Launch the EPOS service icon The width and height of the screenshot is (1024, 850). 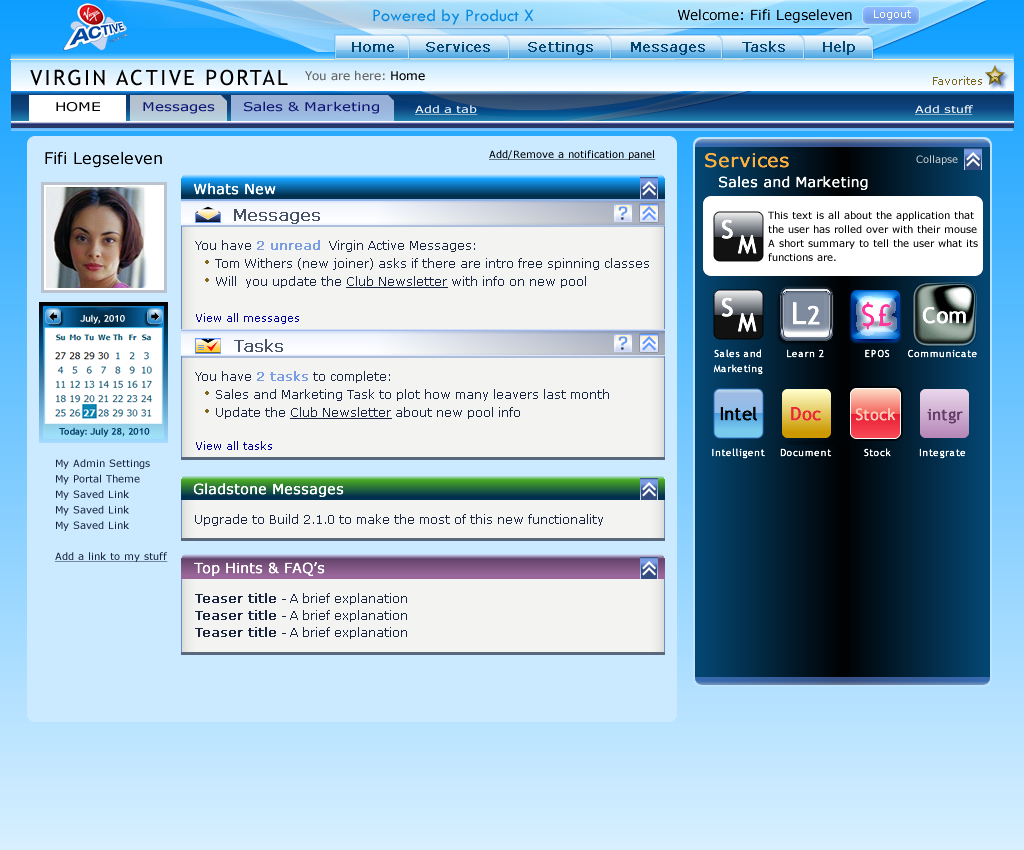[x=875, y=315]
